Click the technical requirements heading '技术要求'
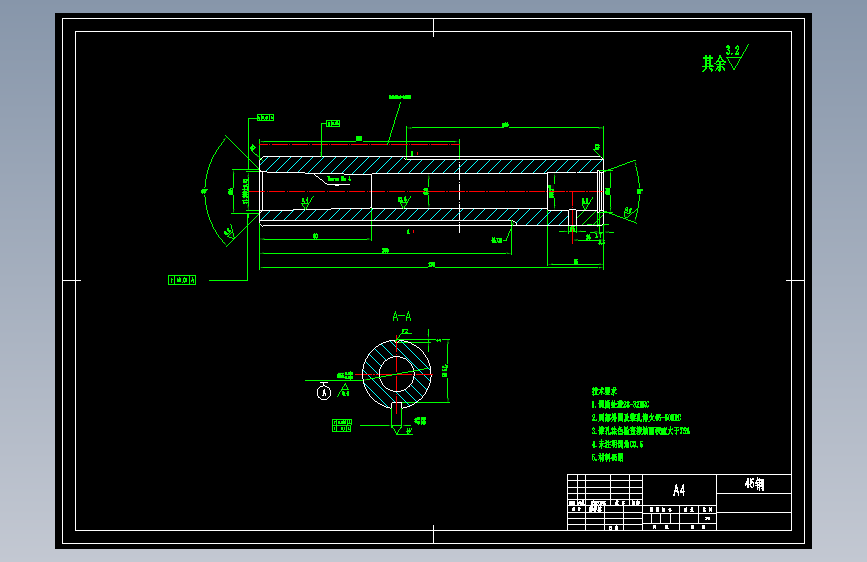Screen dimensions: 867x562 click(x=604, y=391)
